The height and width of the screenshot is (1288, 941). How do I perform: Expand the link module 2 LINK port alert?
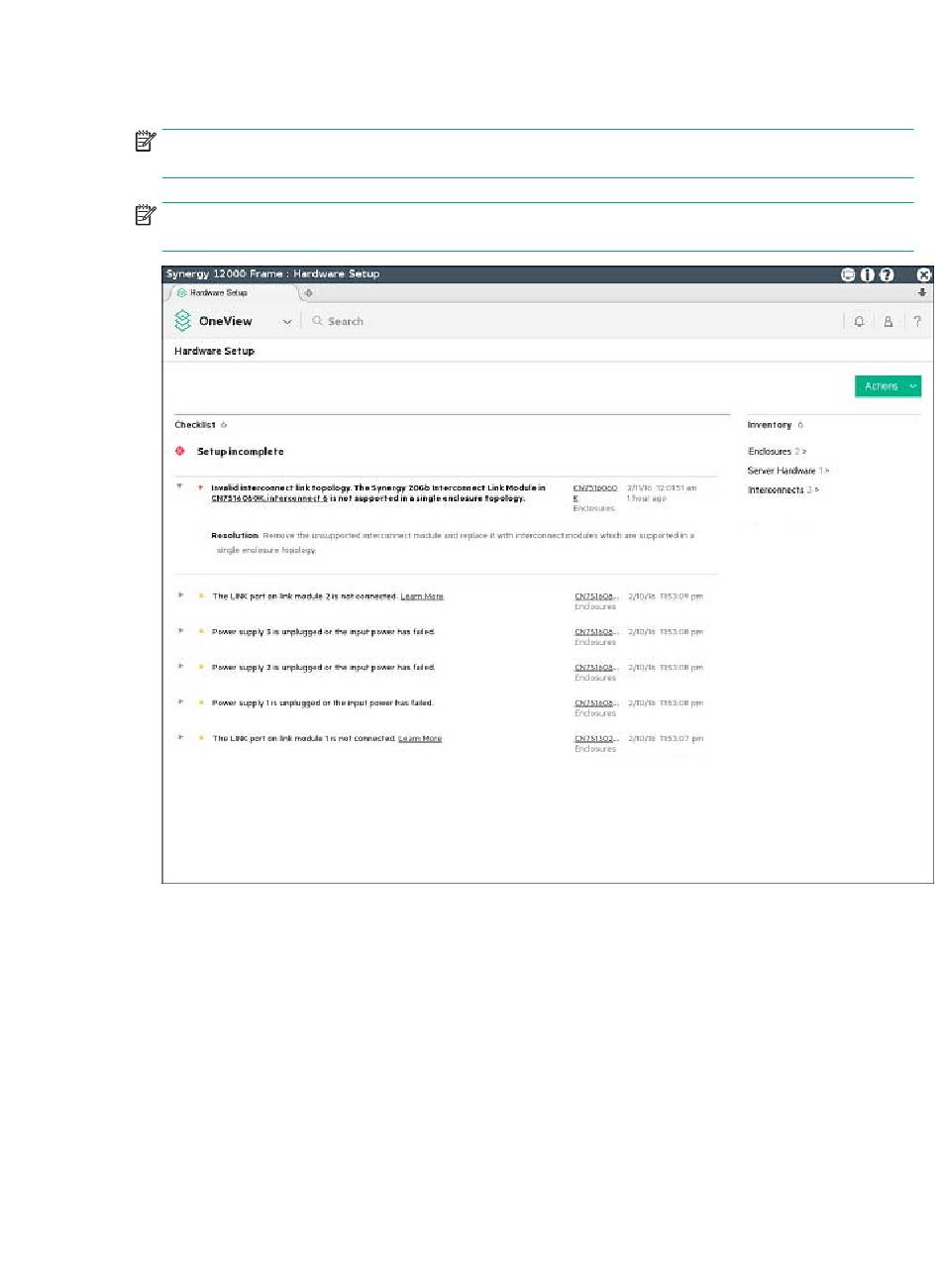pyautogui.click(x=180, y=595)
